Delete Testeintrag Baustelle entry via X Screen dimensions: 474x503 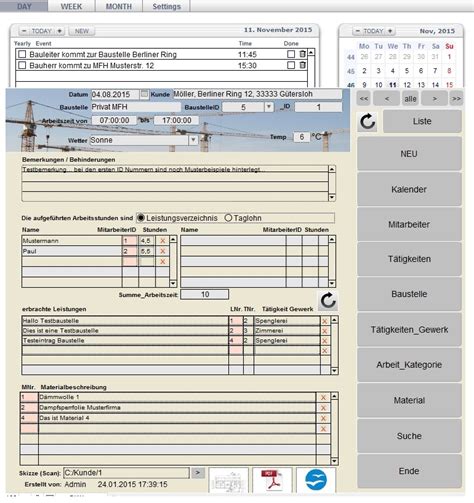[325, 341]
